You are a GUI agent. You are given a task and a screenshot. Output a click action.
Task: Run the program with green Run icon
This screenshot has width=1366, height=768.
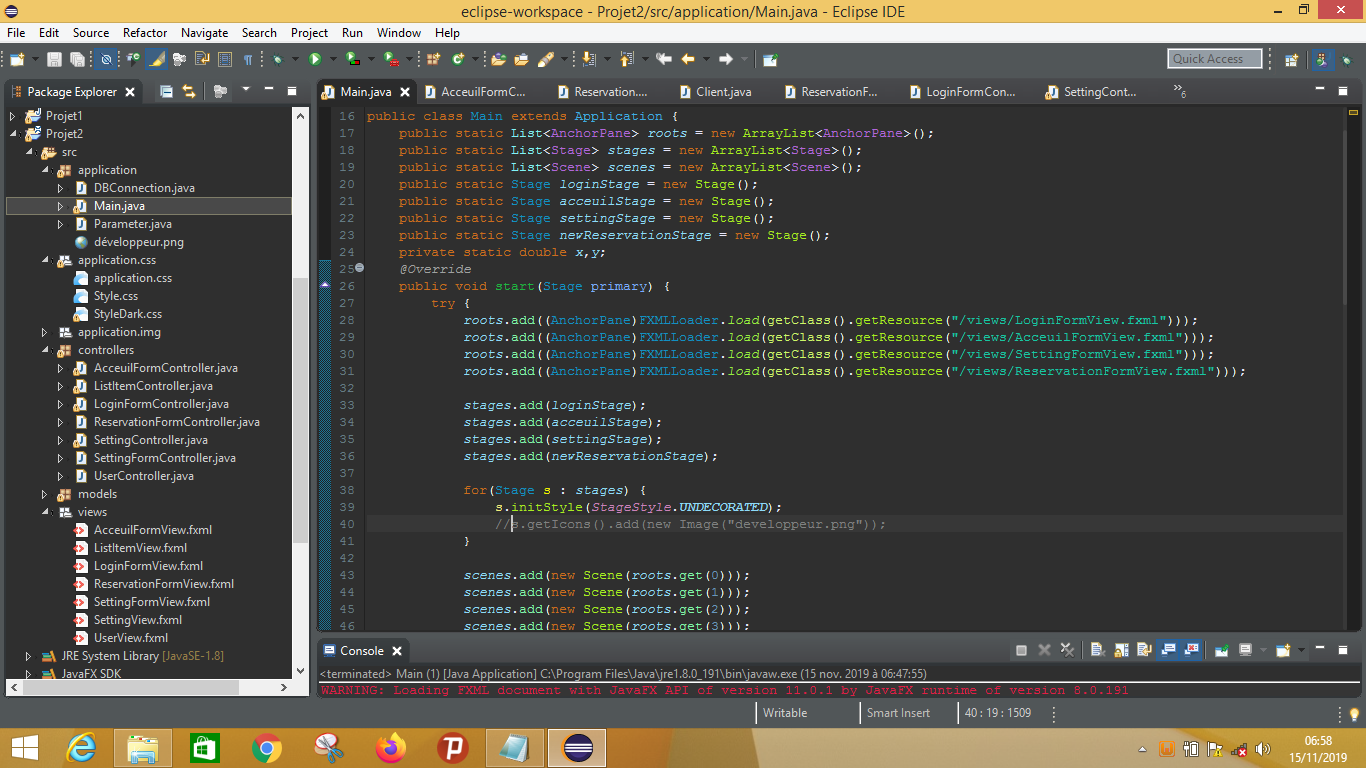314,59
